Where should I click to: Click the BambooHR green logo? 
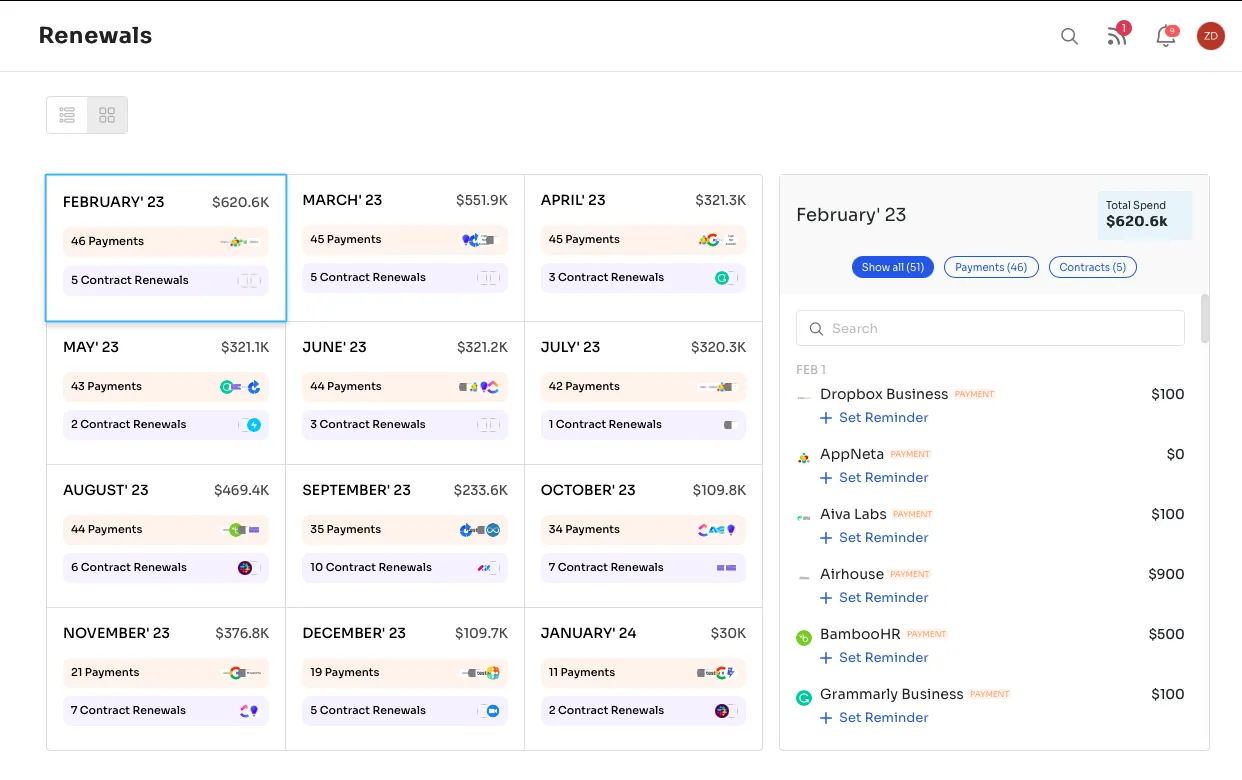point(803,638)
